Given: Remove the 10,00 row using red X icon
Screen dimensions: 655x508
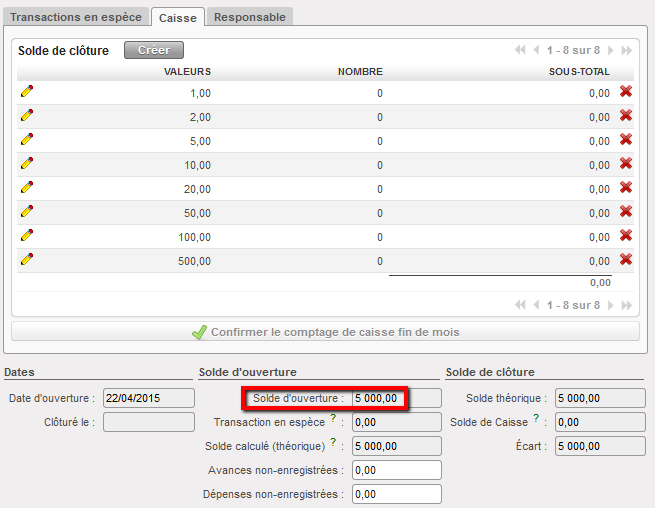Looking at the screenshot, I should 626,164.
